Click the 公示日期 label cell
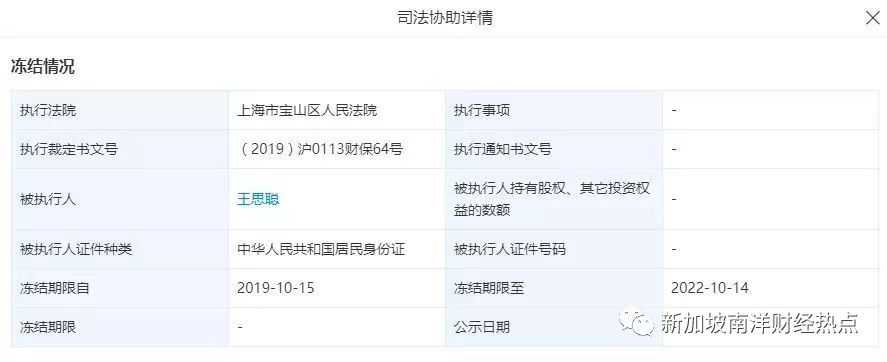887x362 pixels. coord(554,327)
